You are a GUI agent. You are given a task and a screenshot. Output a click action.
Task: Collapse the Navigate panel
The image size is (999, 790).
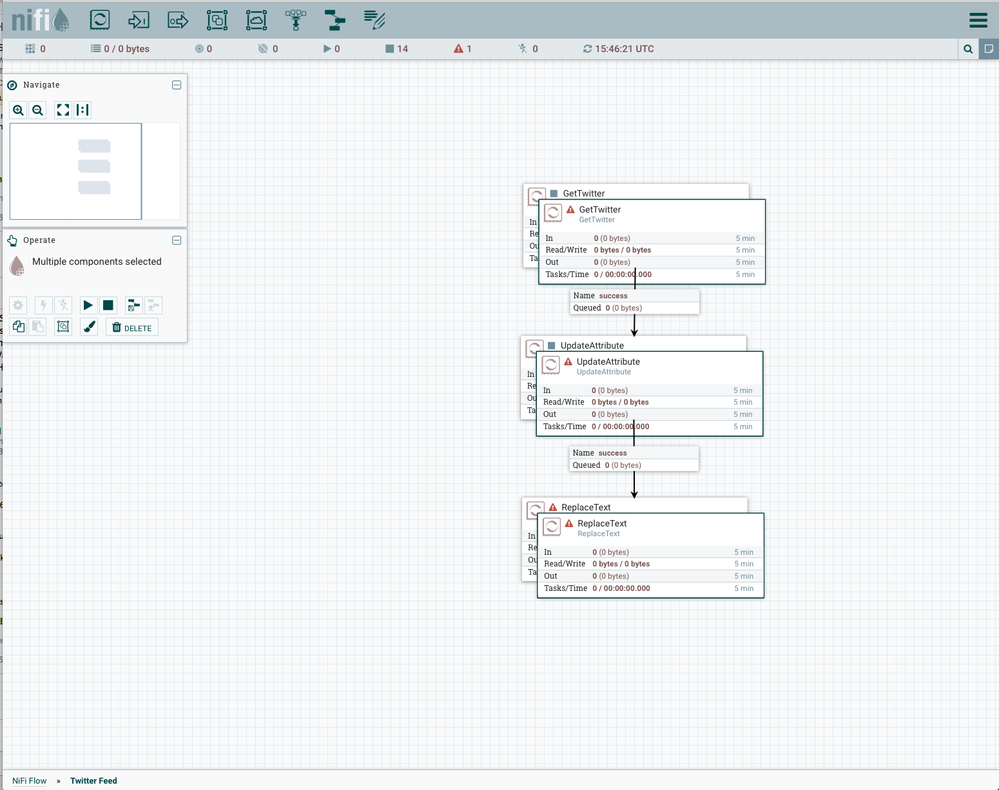[x=176, y=85]
